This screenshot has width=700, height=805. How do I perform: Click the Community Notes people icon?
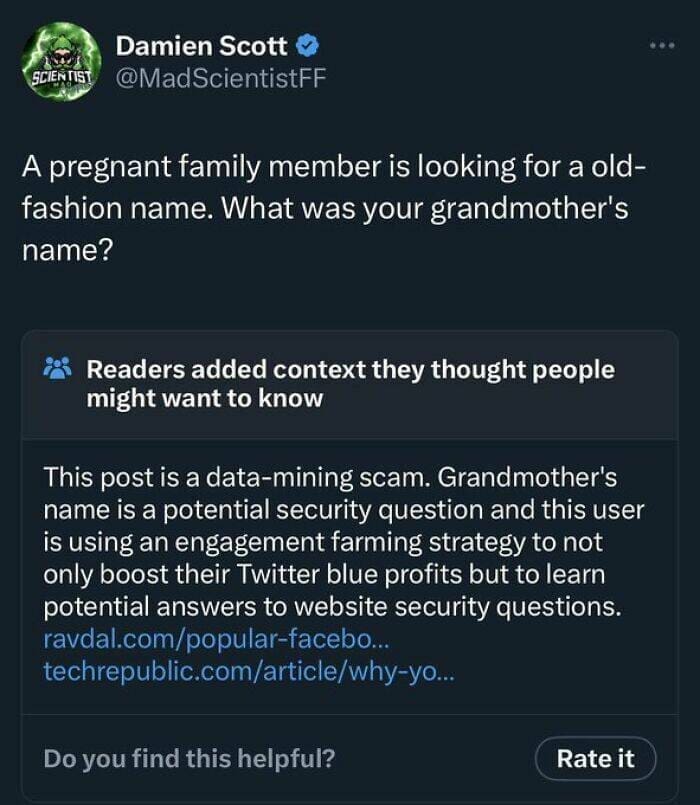tap(58, 368)
